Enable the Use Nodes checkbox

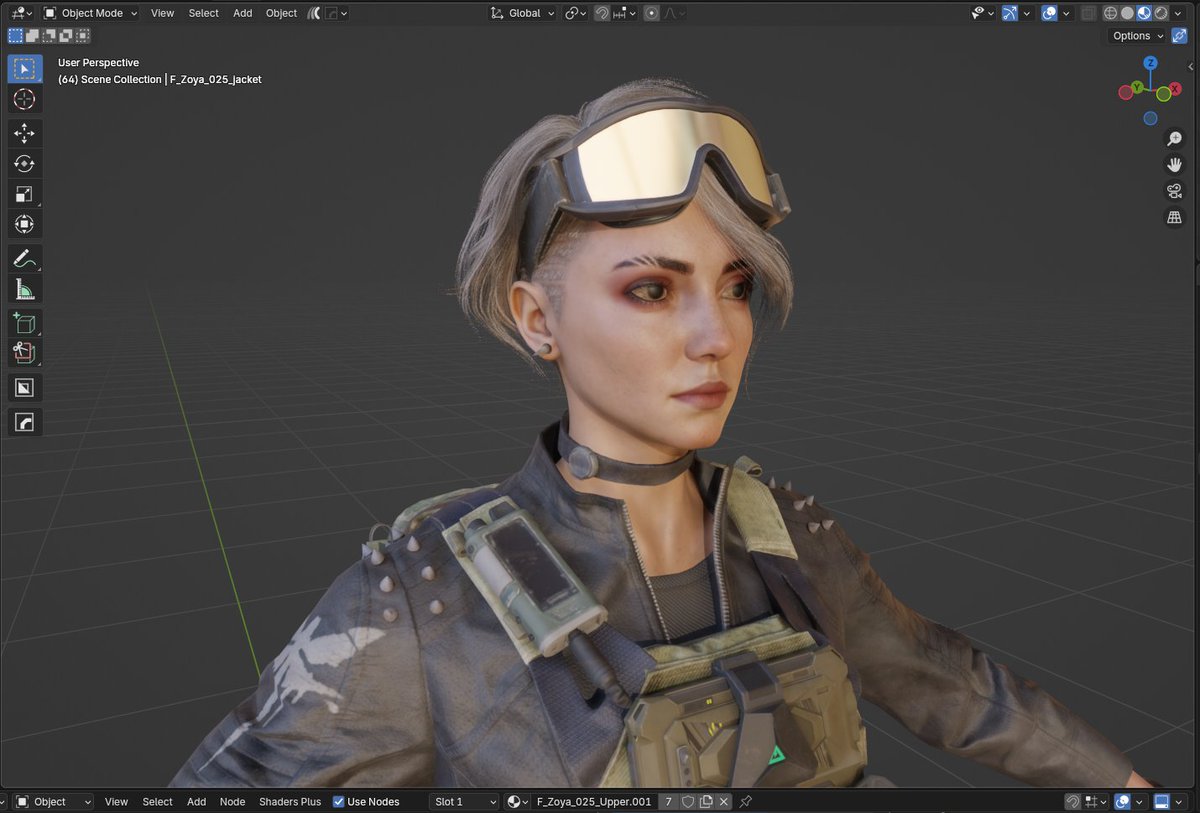point(339,801)
